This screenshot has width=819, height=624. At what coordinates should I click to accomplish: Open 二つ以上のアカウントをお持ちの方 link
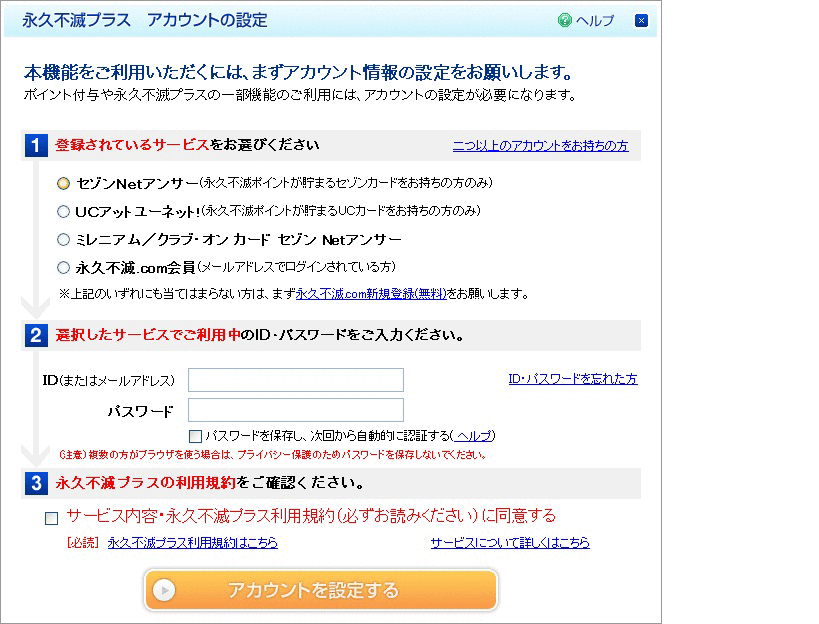pos(541,146)
